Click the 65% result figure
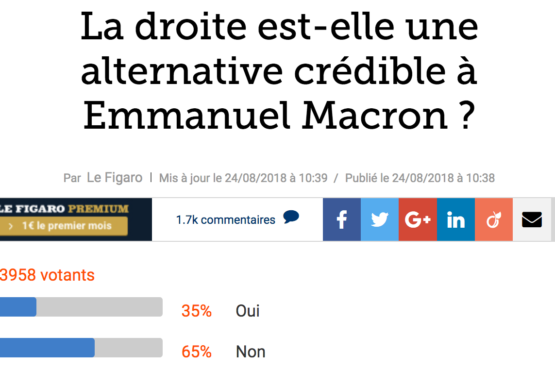Image resolution: width=555 pixels, height=370 pixels. pos(196,352)
